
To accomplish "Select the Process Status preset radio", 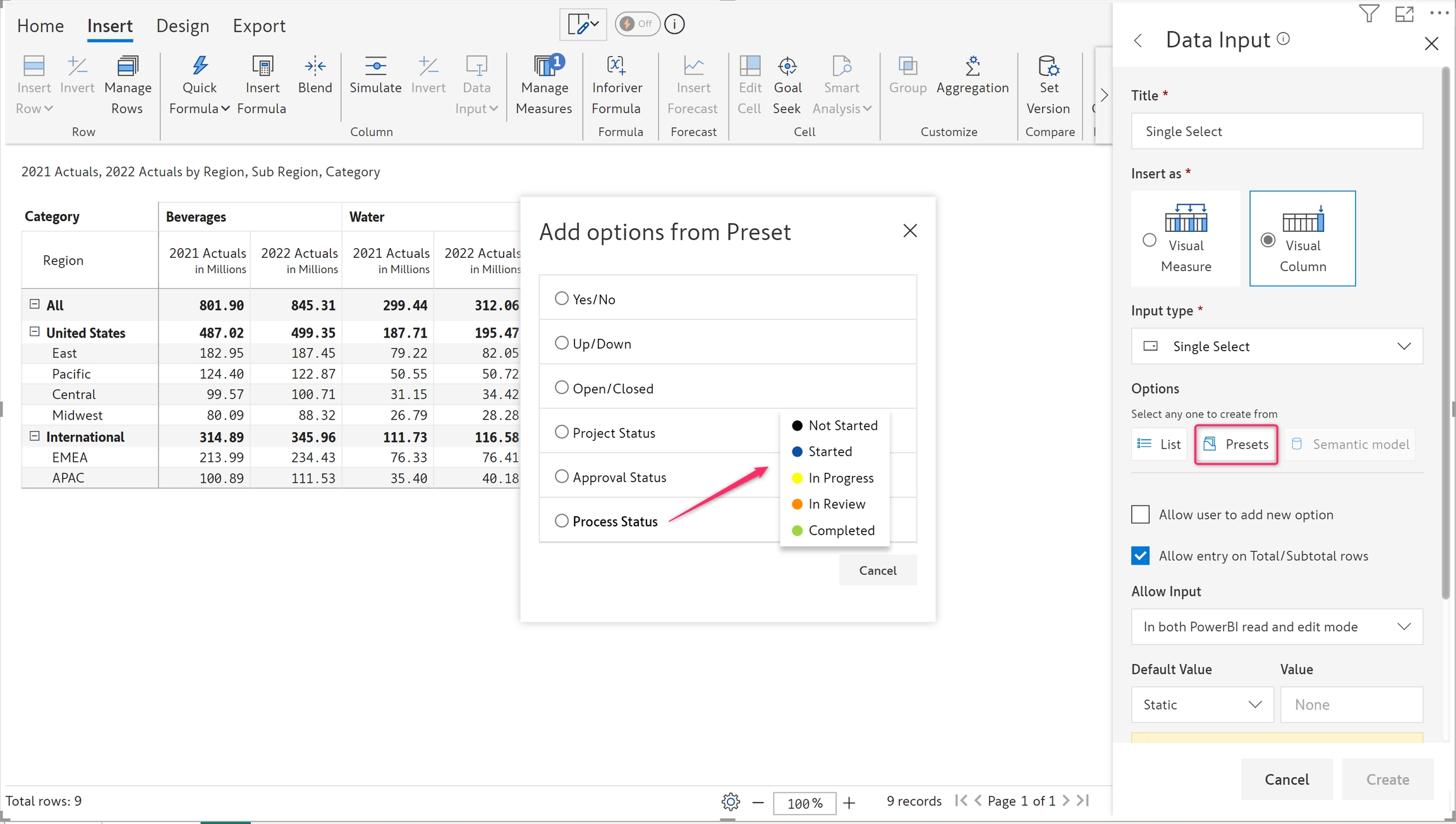I will pos(561,521).
